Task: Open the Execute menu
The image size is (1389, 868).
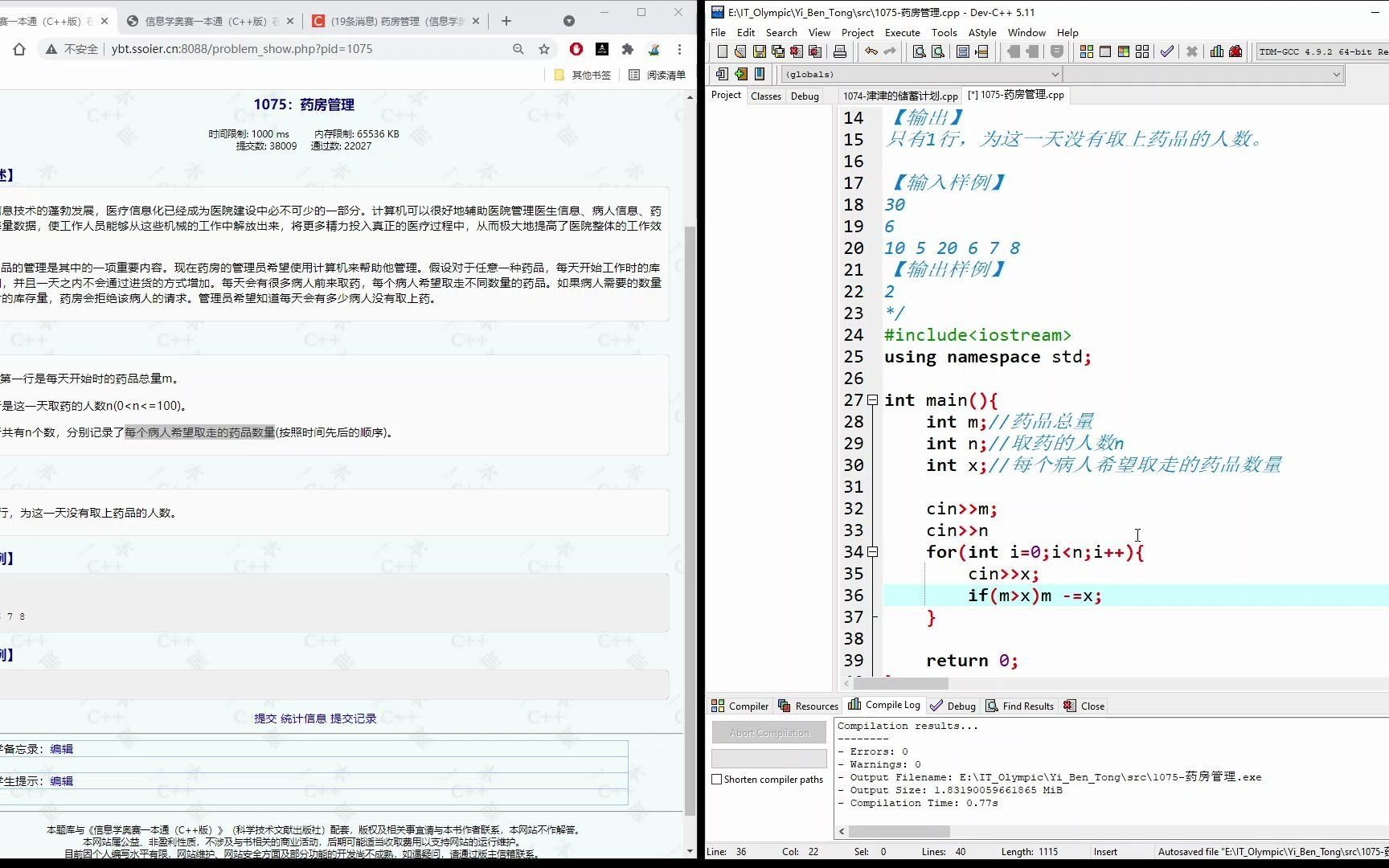Action: click(902, 32)
